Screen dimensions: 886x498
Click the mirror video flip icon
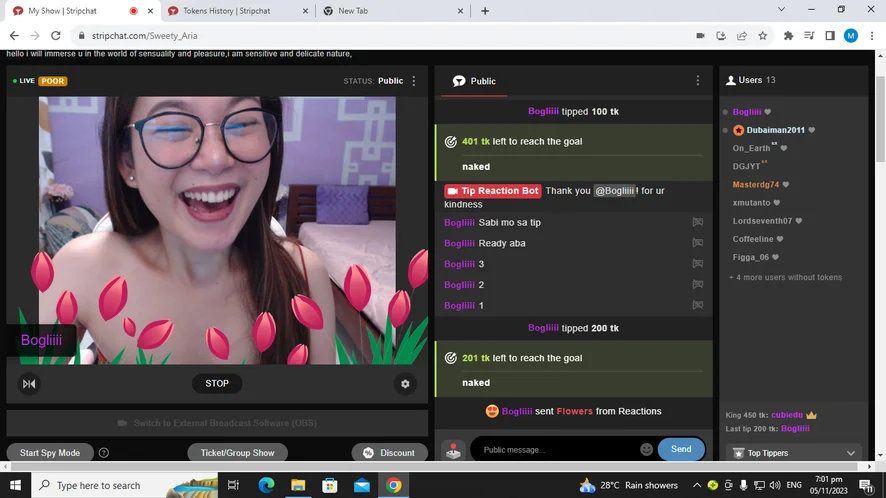click(x=29, y=383)
